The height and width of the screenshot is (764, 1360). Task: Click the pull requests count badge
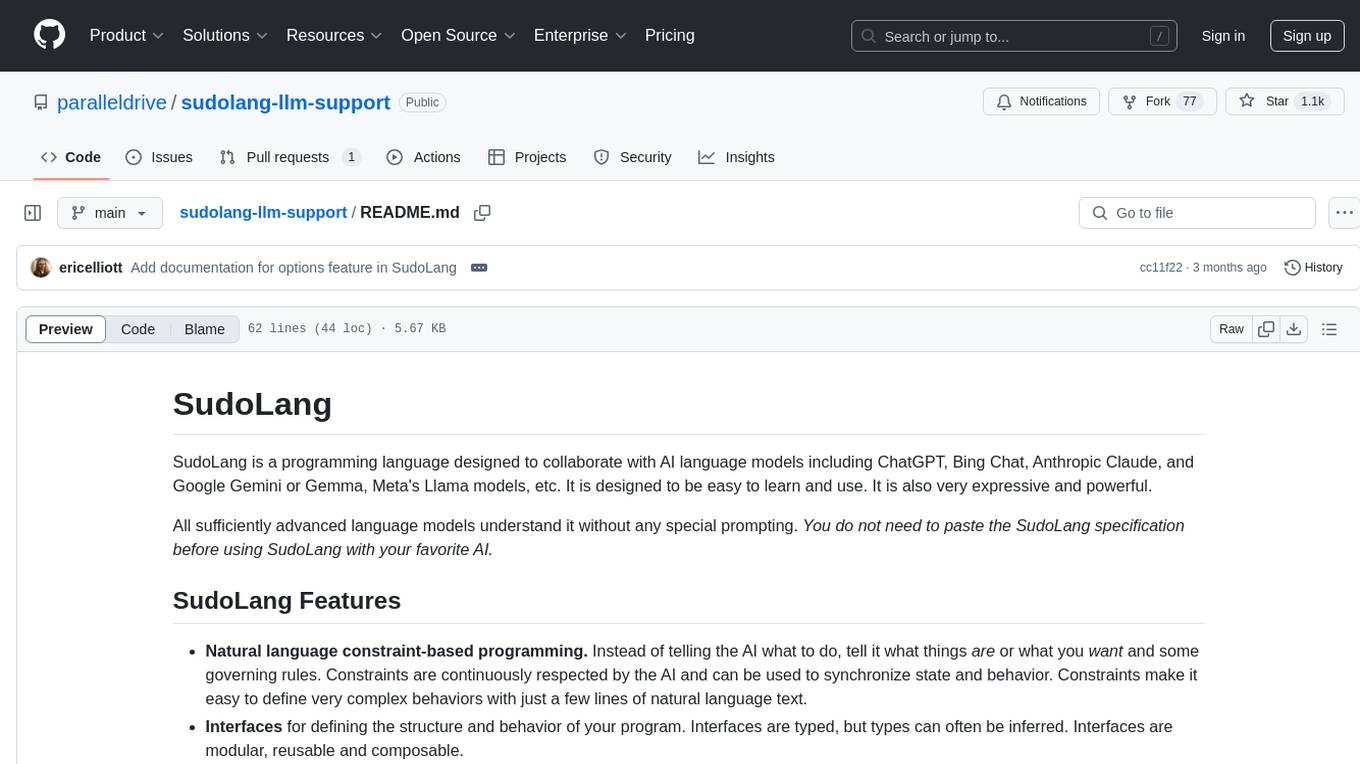pos(351,157)
